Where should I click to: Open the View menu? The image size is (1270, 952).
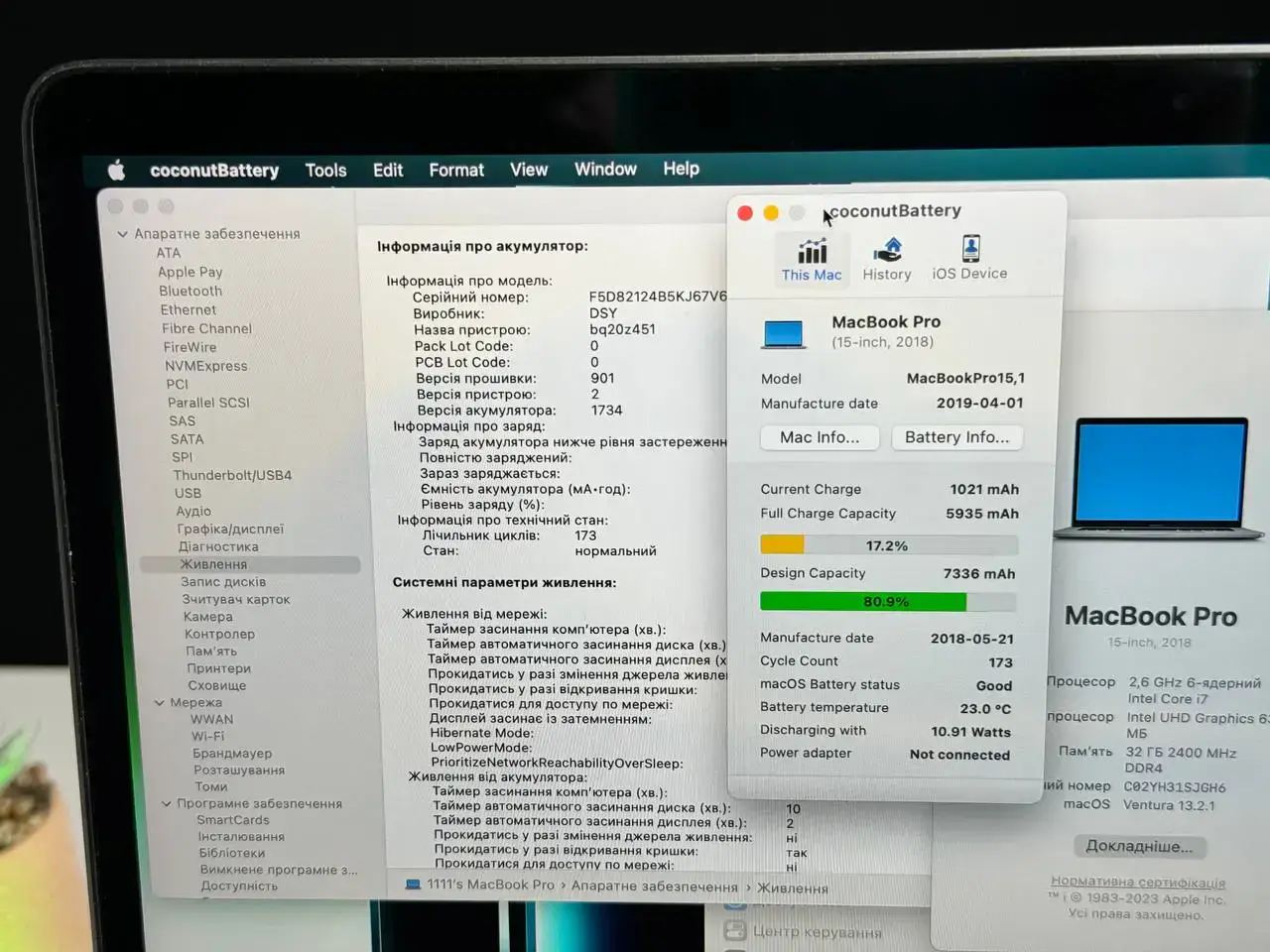529,170
